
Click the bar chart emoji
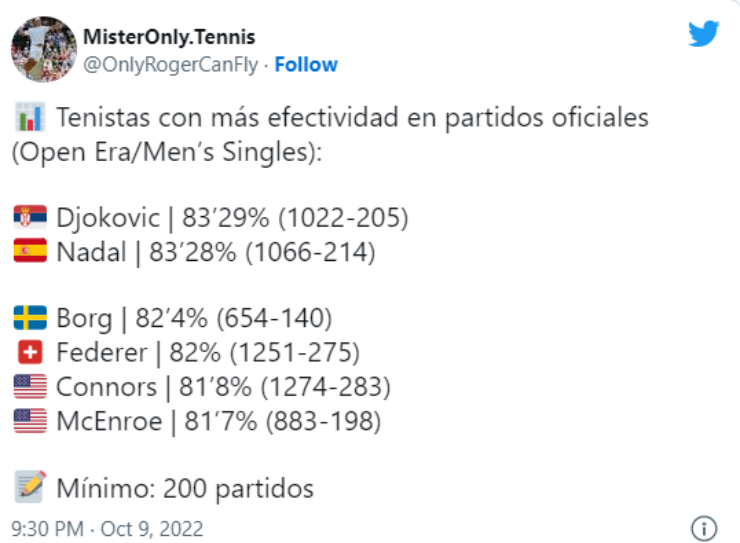(x=29, y=119)
